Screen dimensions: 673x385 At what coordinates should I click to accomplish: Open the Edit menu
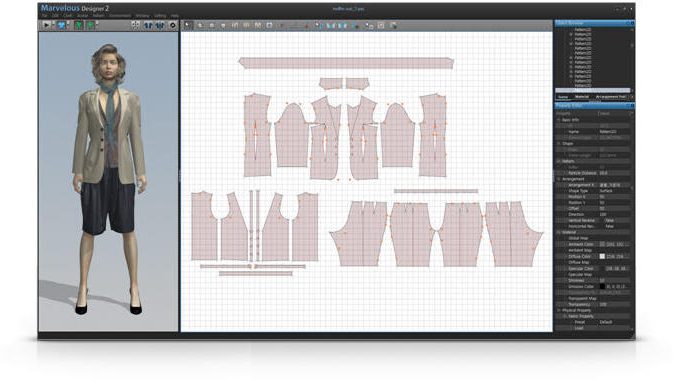[55, 16]
